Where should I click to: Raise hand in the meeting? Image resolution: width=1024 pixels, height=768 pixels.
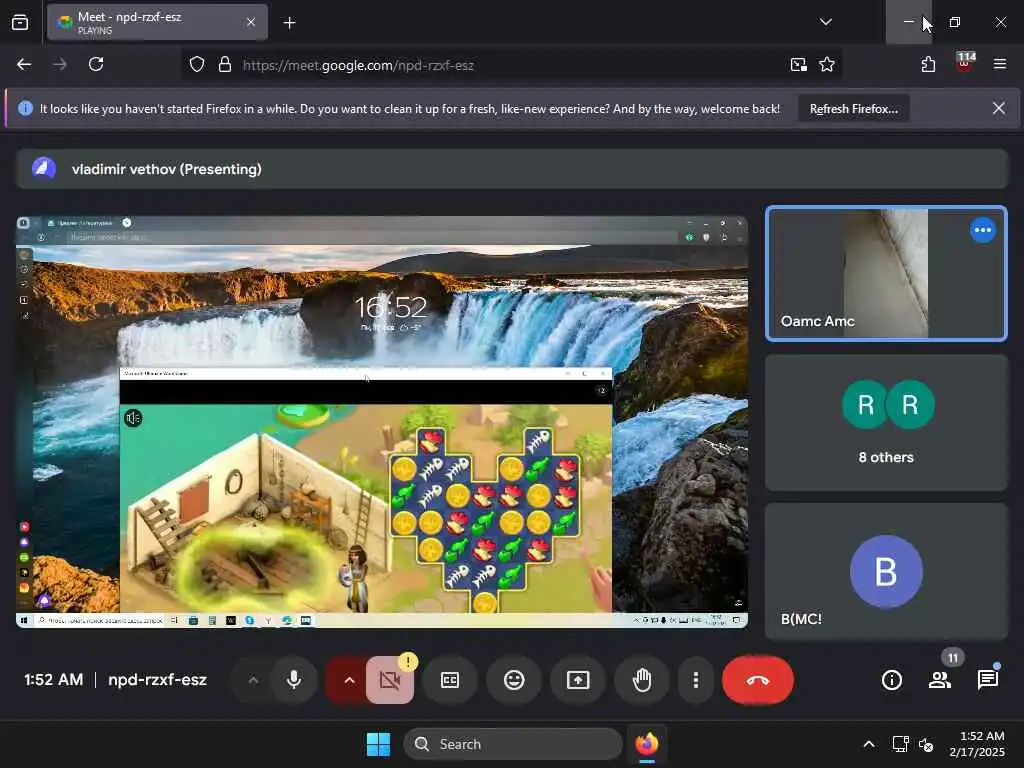642,680
